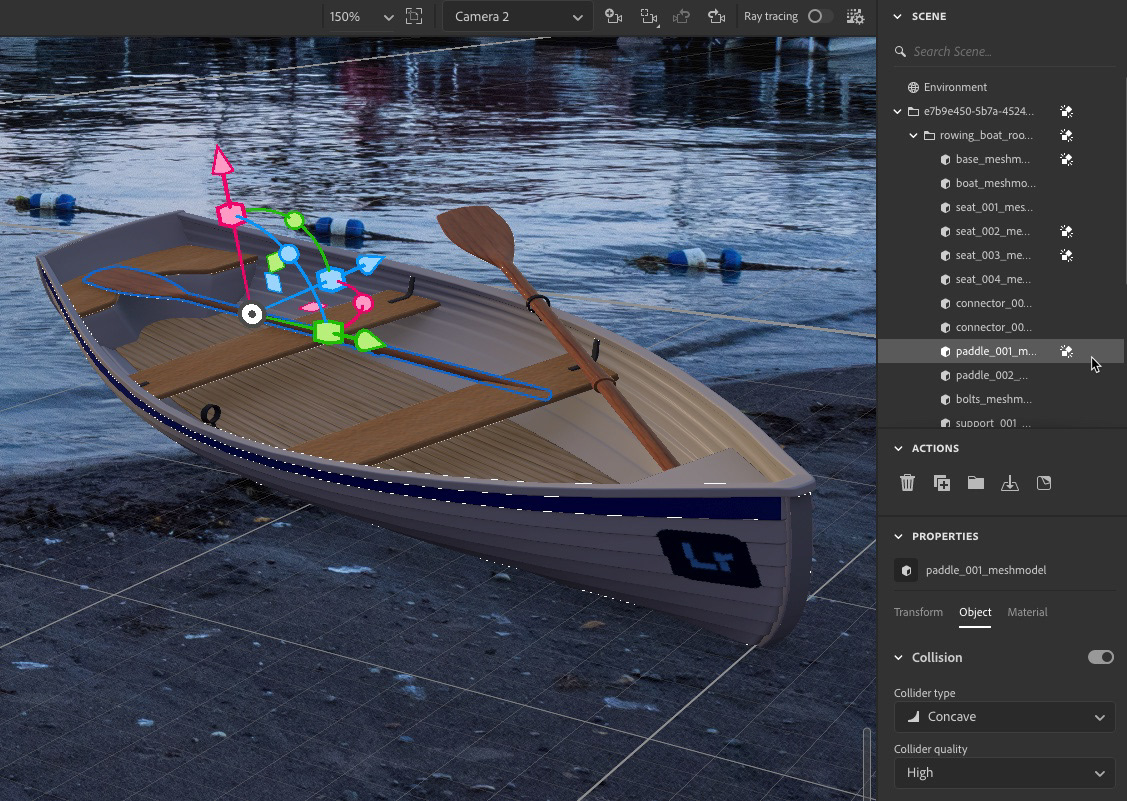Image resolution: width=1127 pixels, height=801 pixels.
Task: Click the paddle_001_meshmodel name in Properties
Action: click(x=985, y=570)
